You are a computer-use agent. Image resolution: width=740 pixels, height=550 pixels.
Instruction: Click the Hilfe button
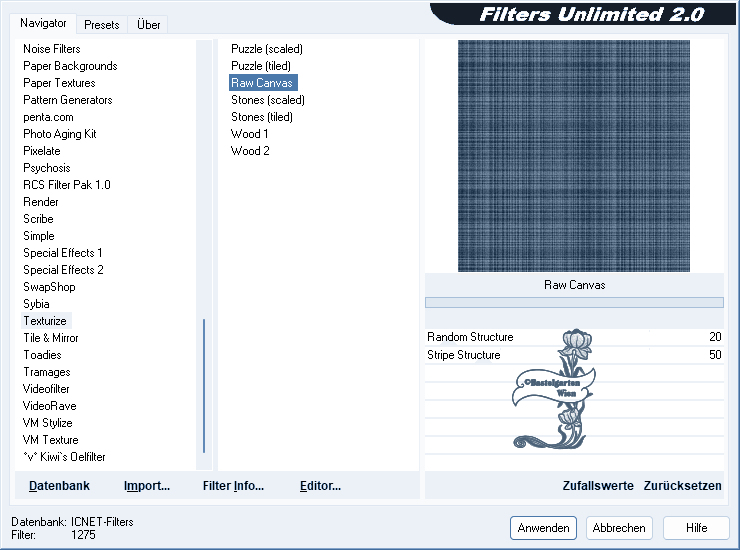coord(696,528)
